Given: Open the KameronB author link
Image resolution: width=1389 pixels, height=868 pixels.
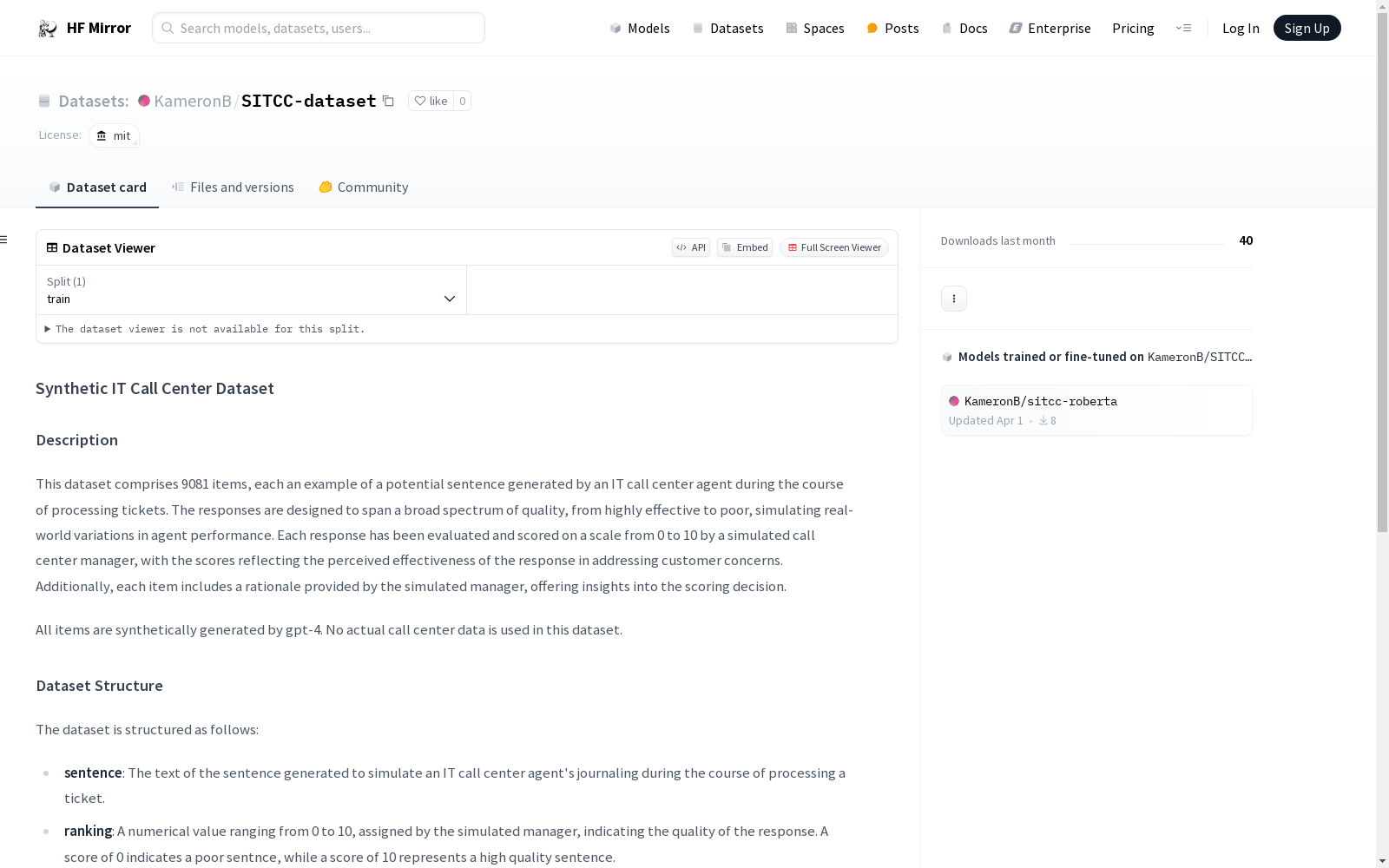Looking at the screenshot, I should pyautogui.click(x=193, y=102).
